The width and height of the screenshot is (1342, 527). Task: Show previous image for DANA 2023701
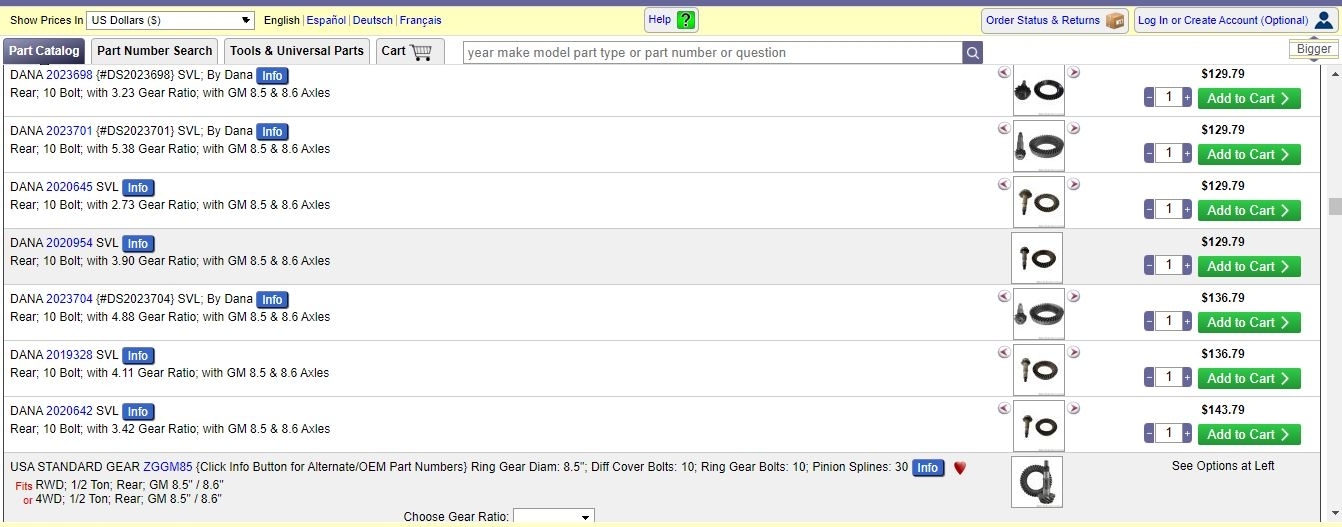click(1004, 128)
